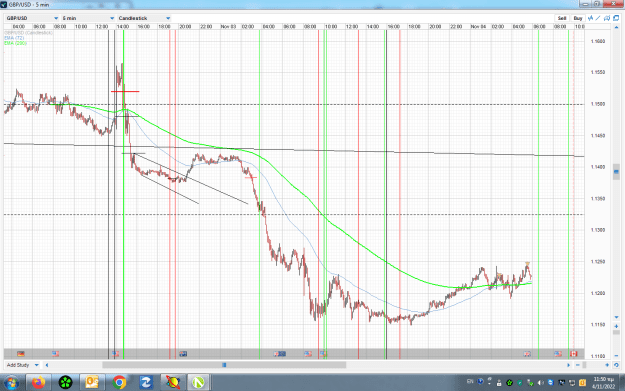
Task: Open the Candlestick chart type dropdown
Action: [x=144, y=18]
